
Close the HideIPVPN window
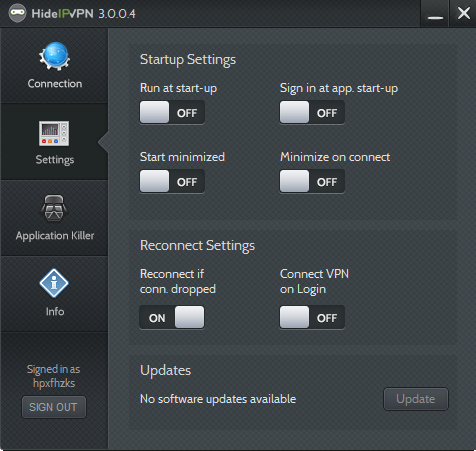tap(463, 14)
